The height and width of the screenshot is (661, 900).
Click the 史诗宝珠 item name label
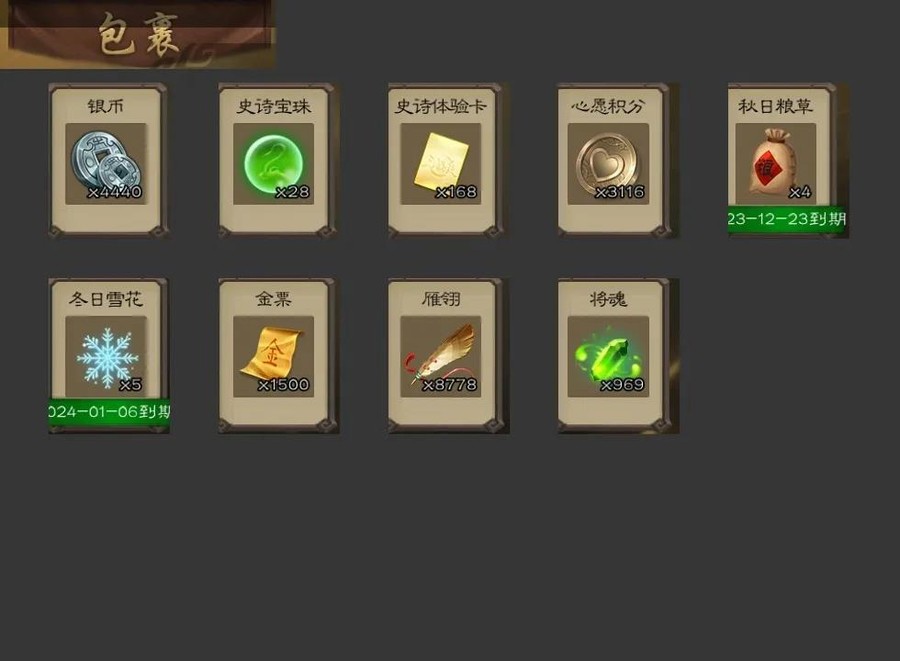274,106
